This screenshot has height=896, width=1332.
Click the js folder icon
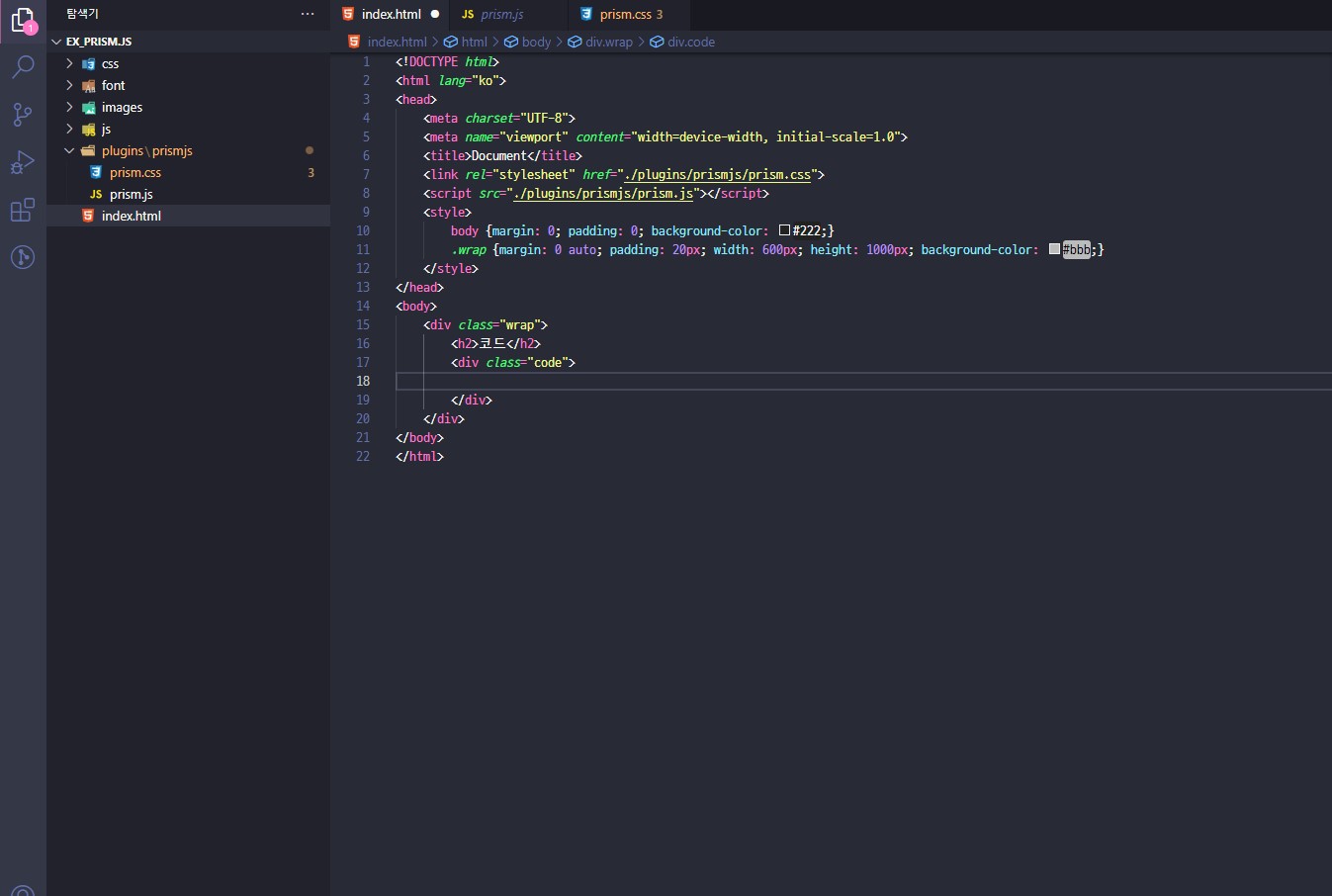88,129
